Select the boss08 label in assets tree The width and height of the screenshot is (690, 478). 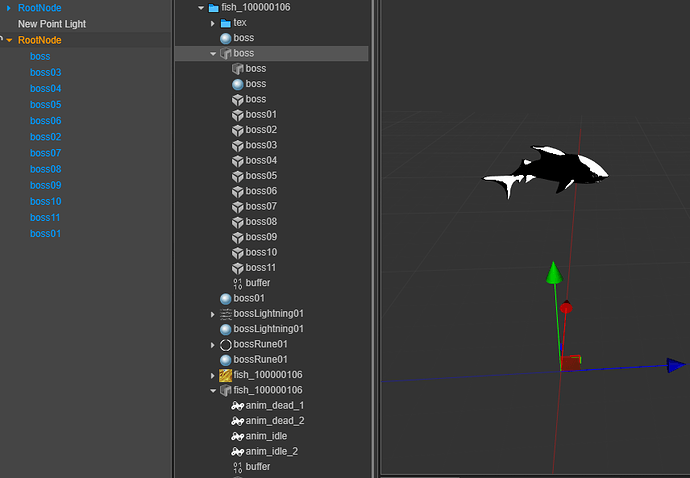tap(261, 222)
